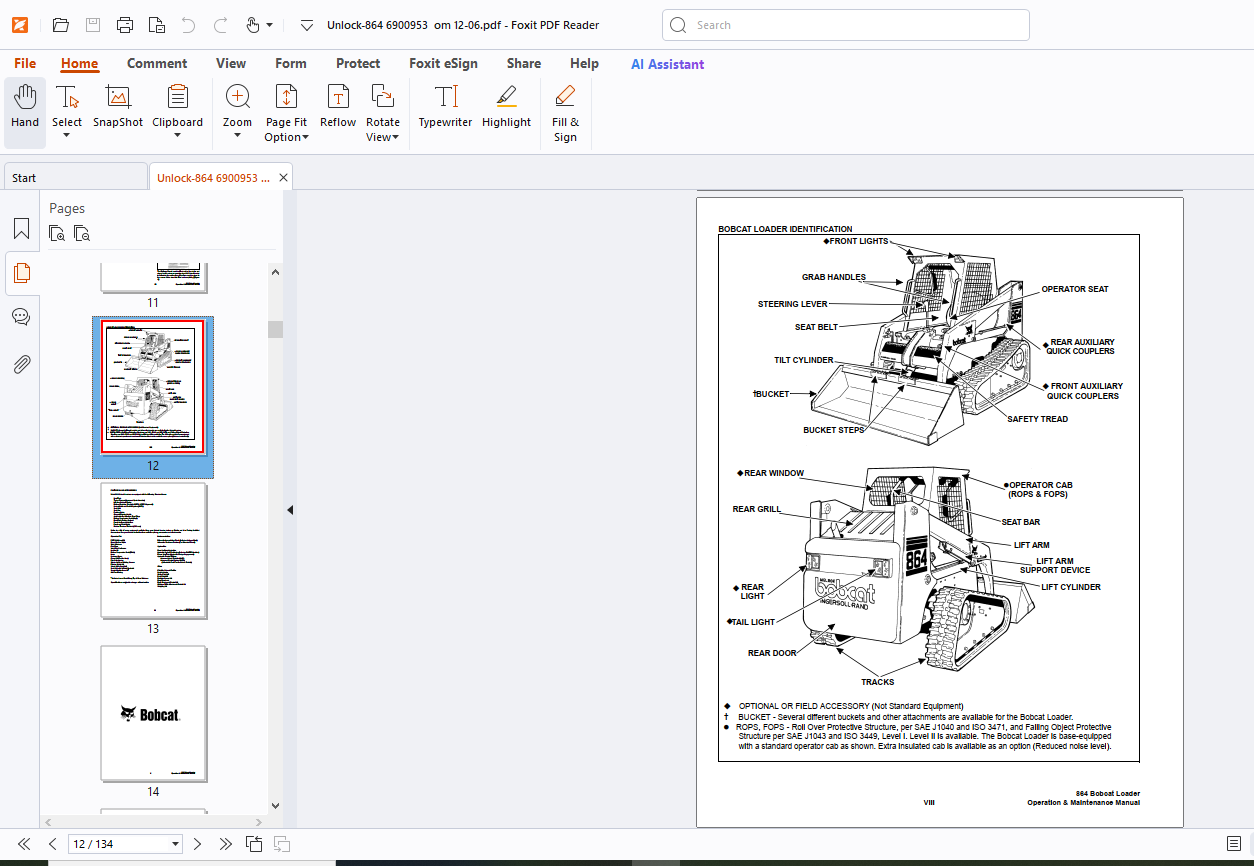
Task: Go to the previous page
Action: (x=53, y=844)
